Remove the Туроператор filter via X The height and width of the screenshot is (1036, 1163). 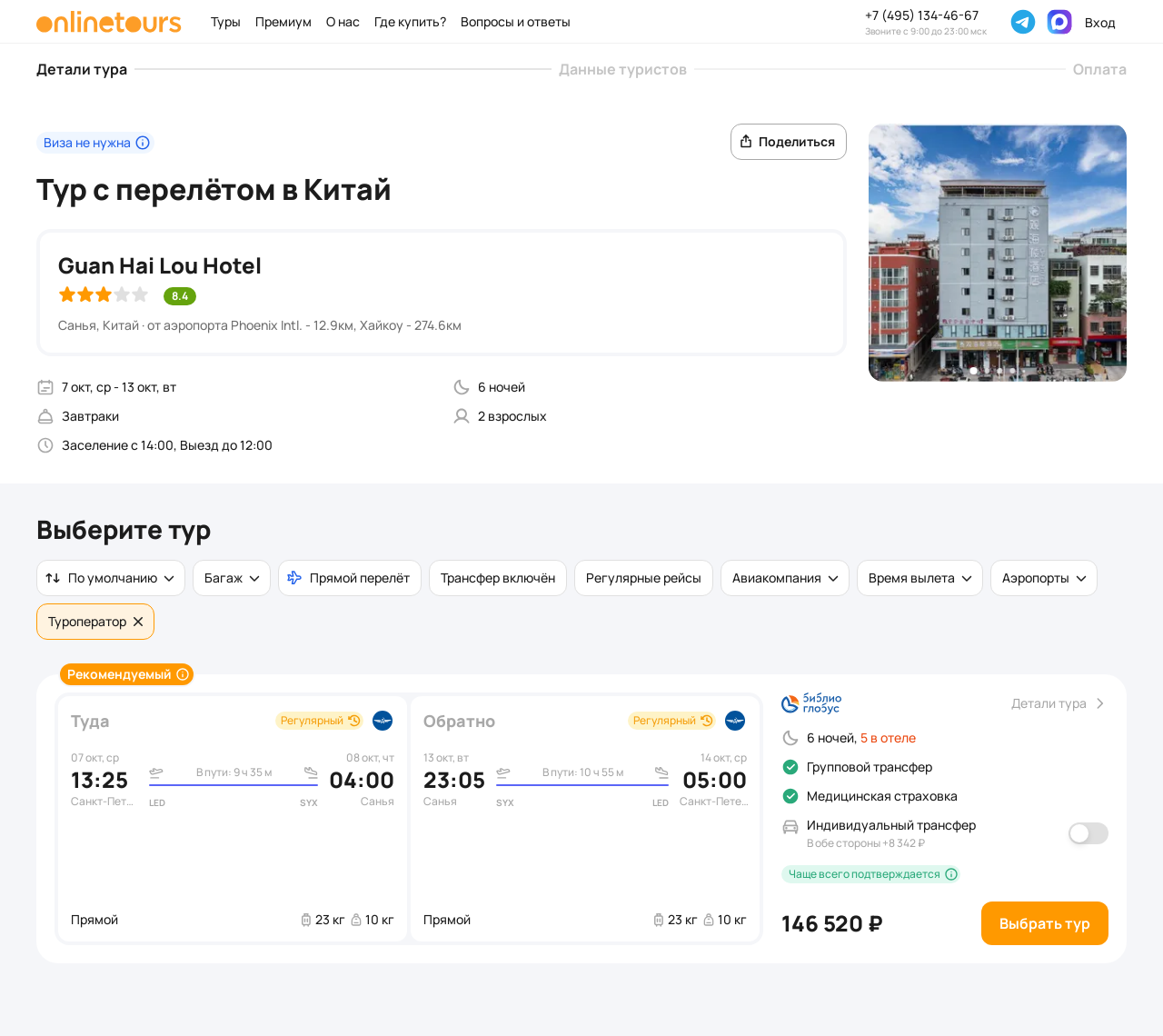coord(138,622)
